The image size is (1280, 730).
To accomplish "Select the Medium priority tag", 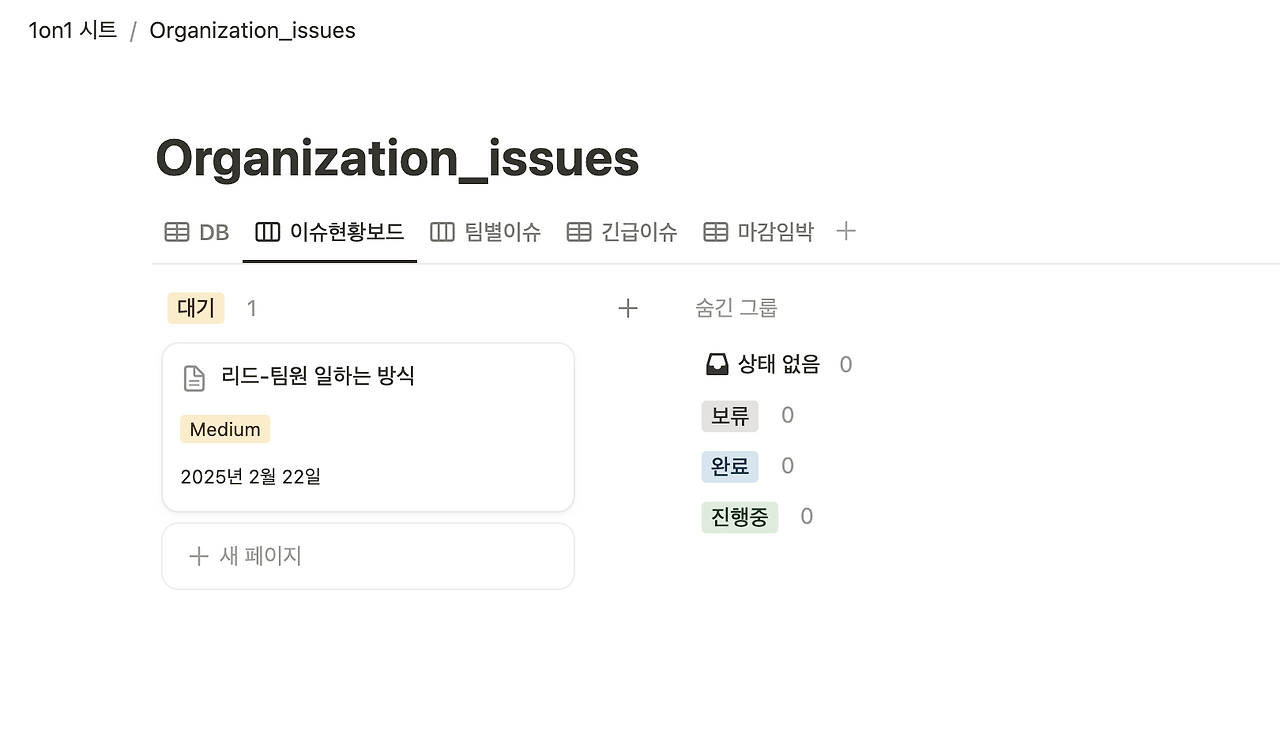I will point(224,428).
